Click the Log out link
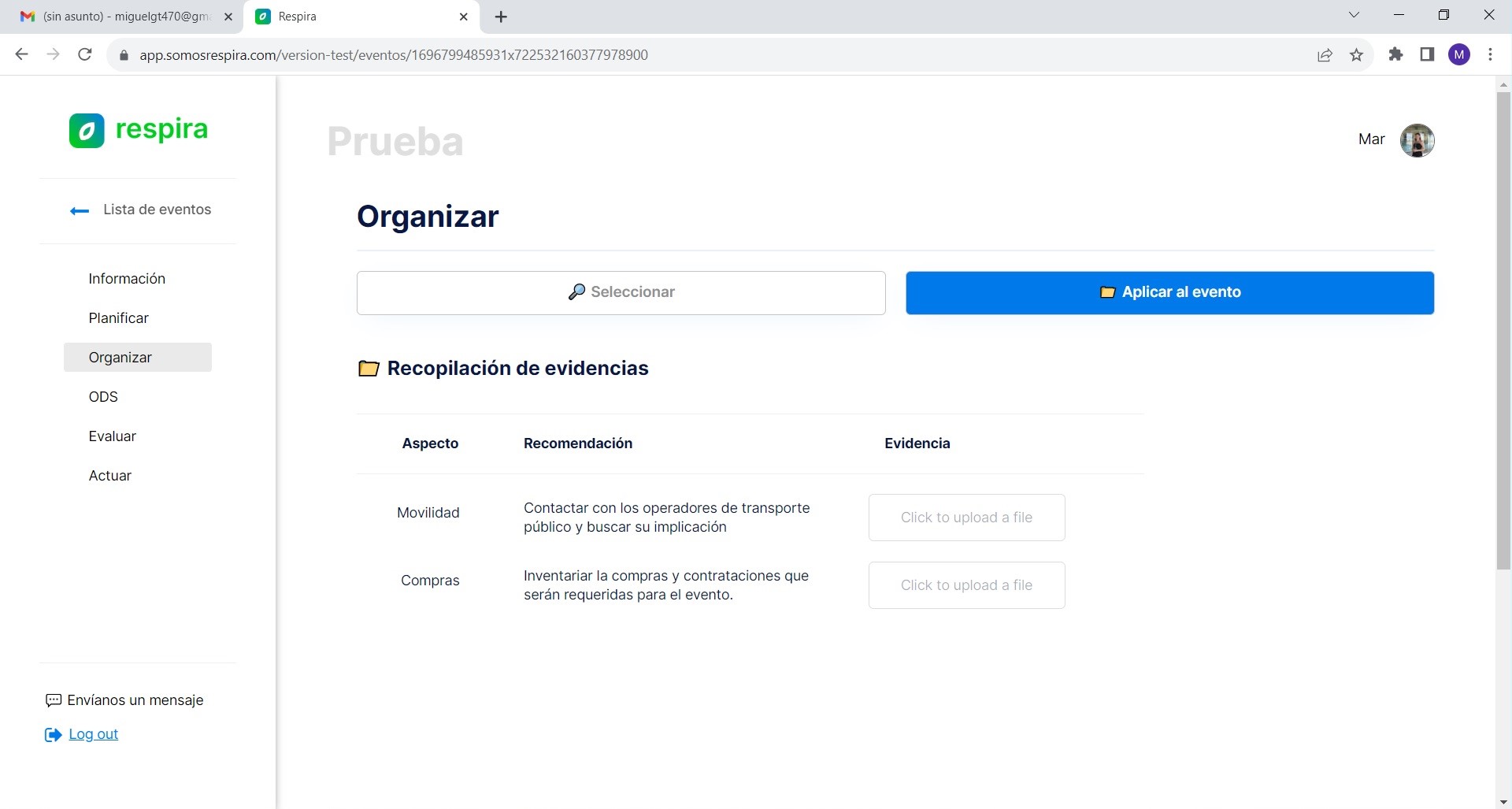Image resolution: width=1512 pixels, height=809 pixels. click(94, 734)
